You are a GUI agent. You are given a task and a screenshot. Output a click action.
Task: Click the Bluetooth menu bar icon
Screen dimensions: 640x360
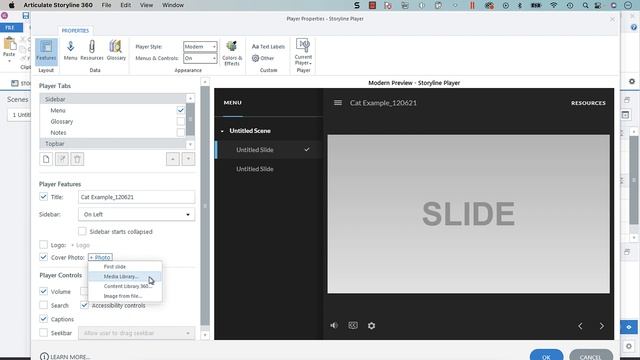(520, 5)
